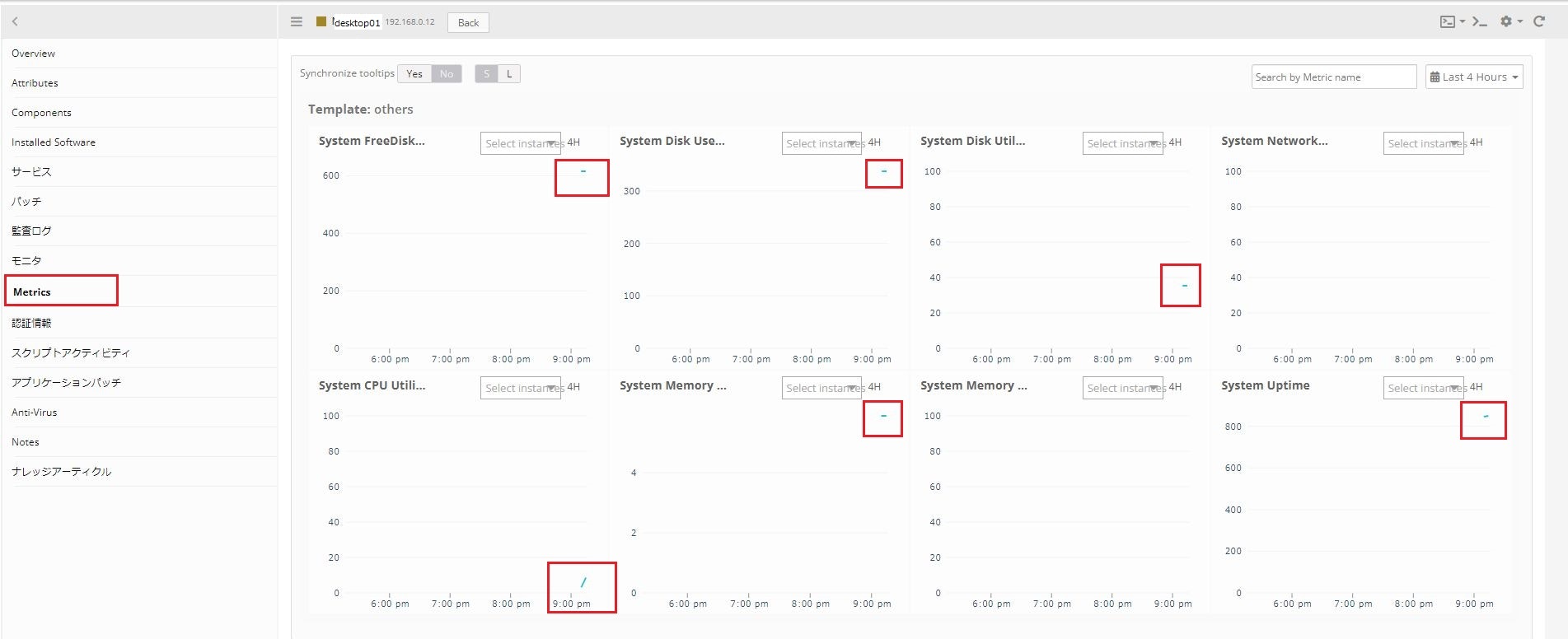Open the remote terminal window icon
This screenshot has height=639, width=1568.
[x=1448, y=22]
